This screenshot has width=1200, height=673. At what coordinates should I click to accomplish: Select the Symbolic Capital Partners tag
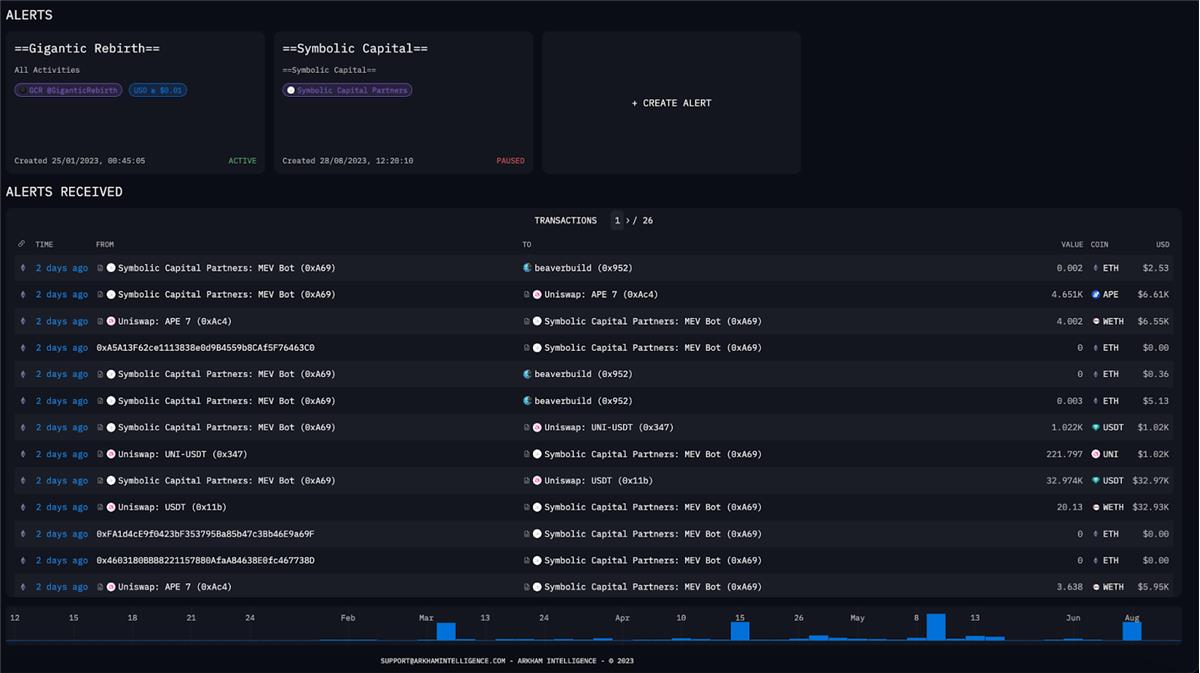[x=347, y=90]
